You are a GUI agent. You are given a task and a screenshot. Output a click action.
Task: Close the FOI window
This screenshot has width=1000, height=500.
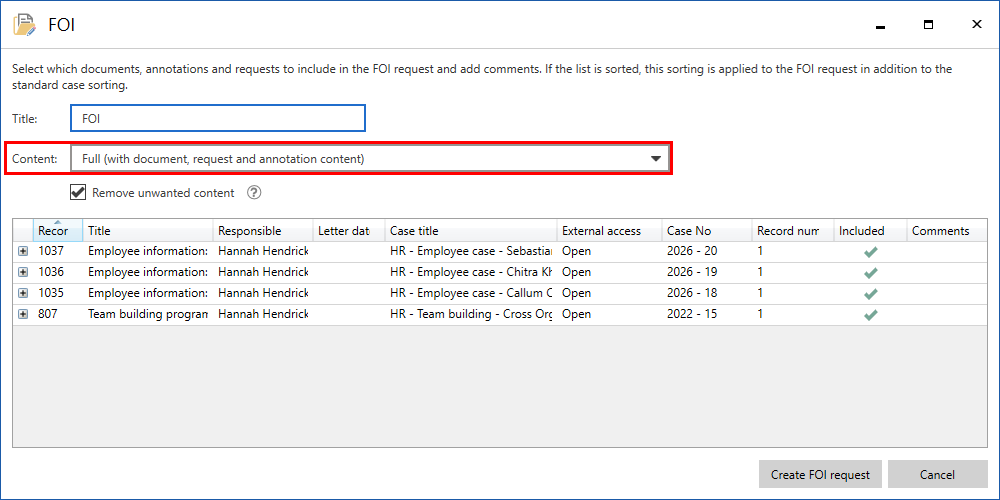click(976, 24)
